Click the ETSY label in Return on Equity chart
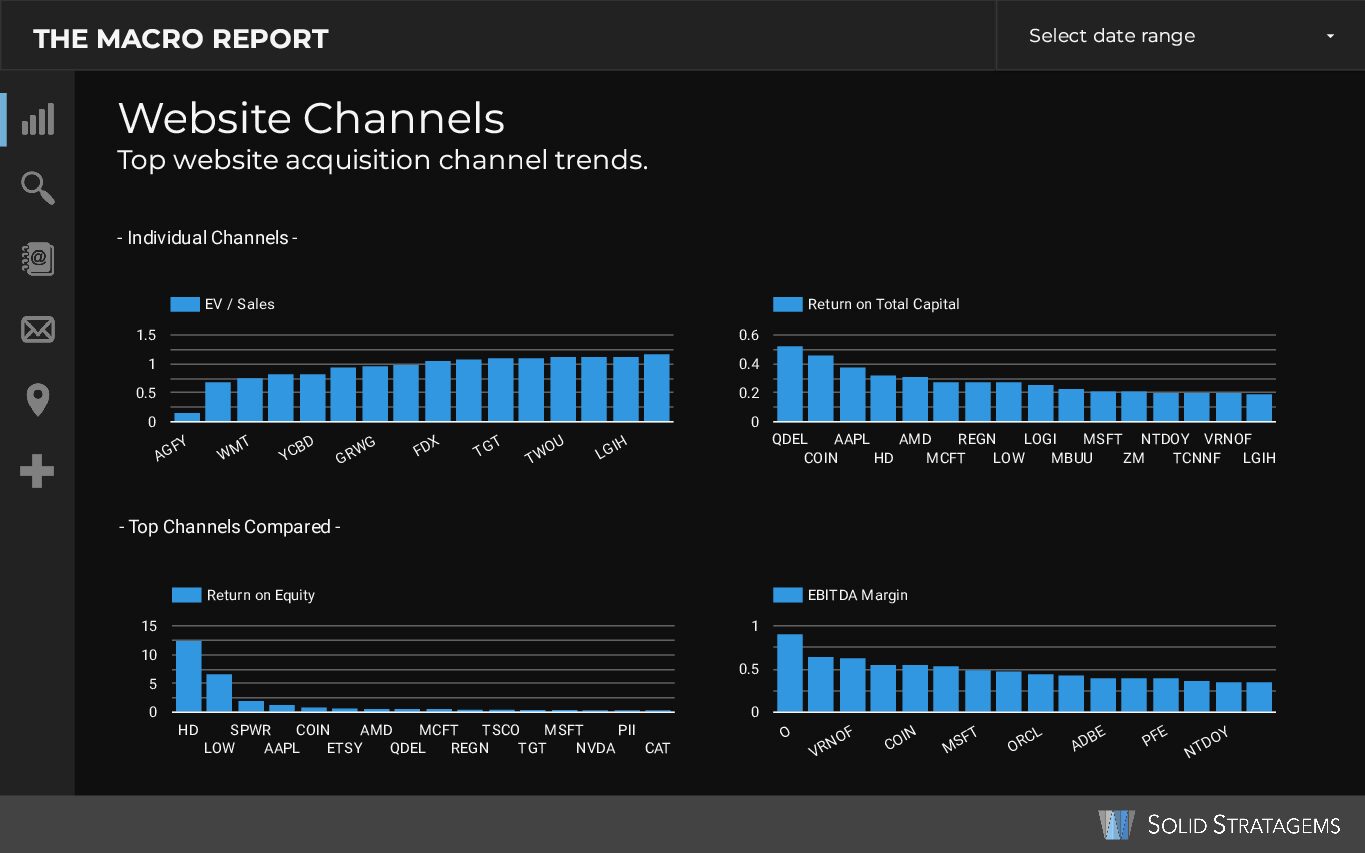Screen dimensions: 1365x853 click(345, 748)
